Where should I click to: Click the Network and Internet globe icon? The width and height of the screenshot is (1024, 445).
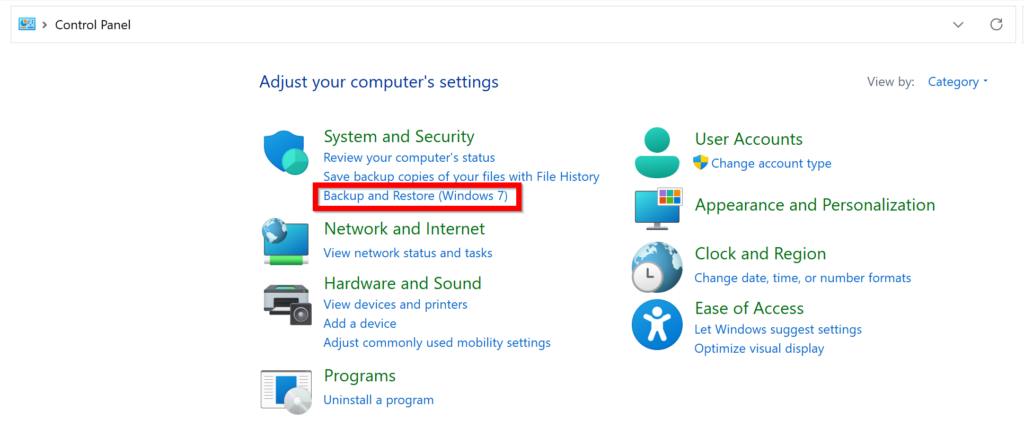click(x=286, y=241)
